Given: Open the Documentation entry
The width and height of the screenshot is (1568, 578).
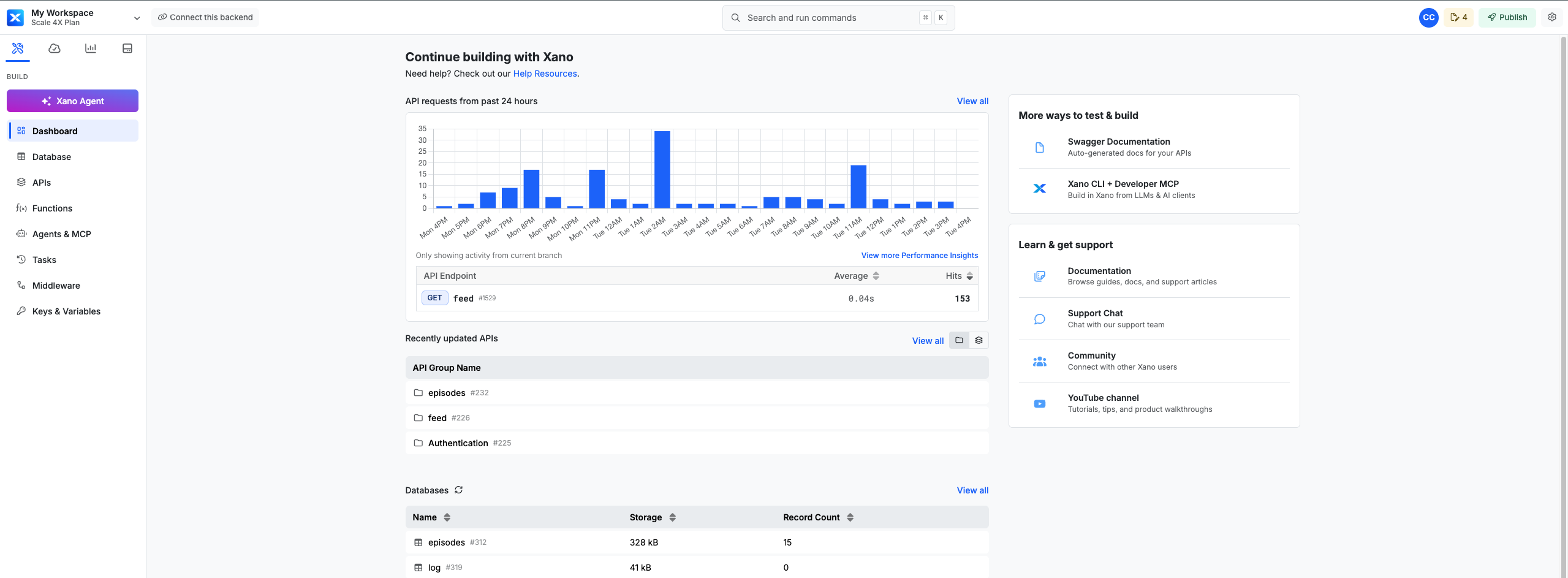Looking at the screenshot, I should (1154, 276).
